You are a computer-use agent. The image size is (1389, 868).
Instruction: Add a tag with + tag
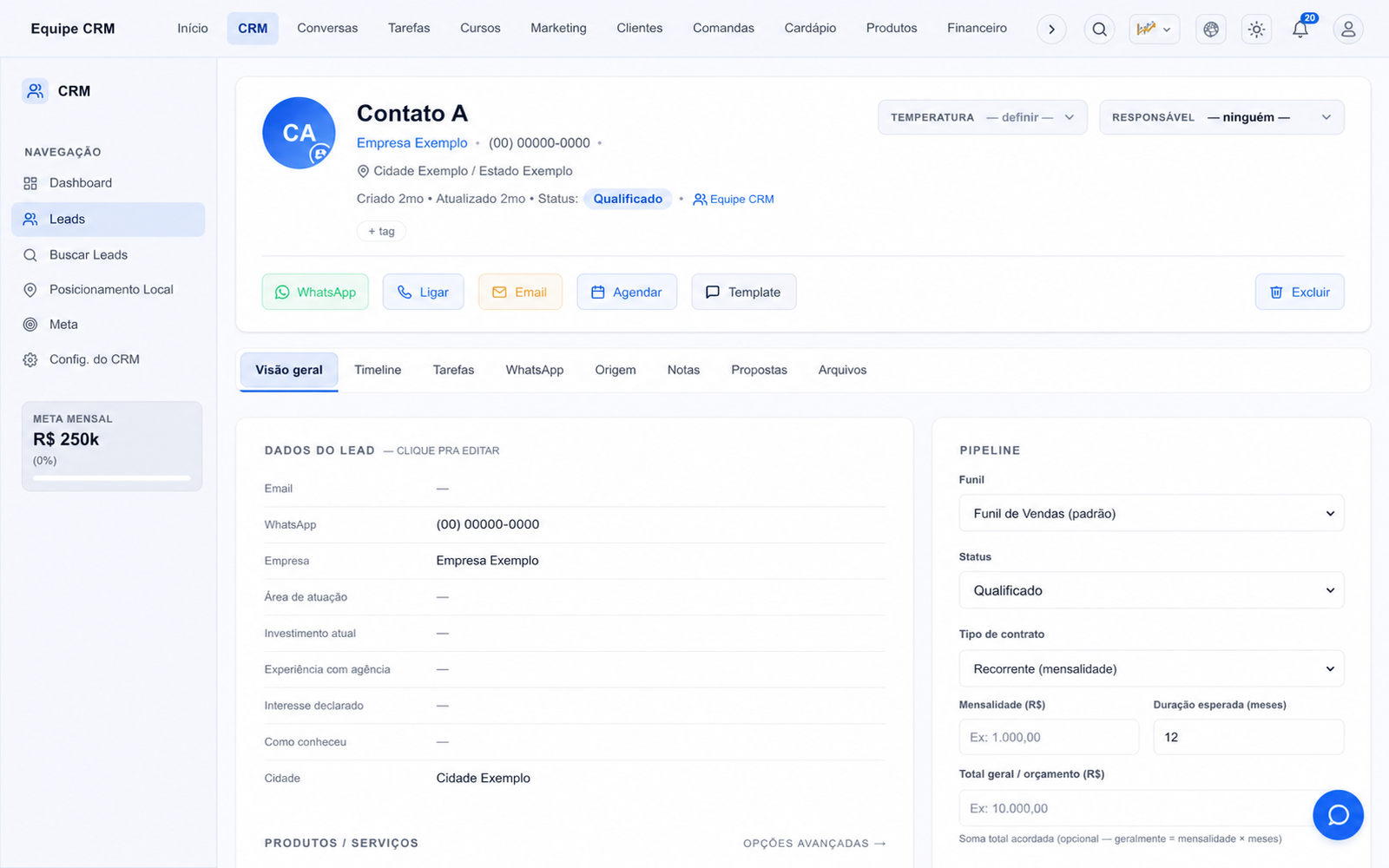pyautogui.click(x=381, y=232)
